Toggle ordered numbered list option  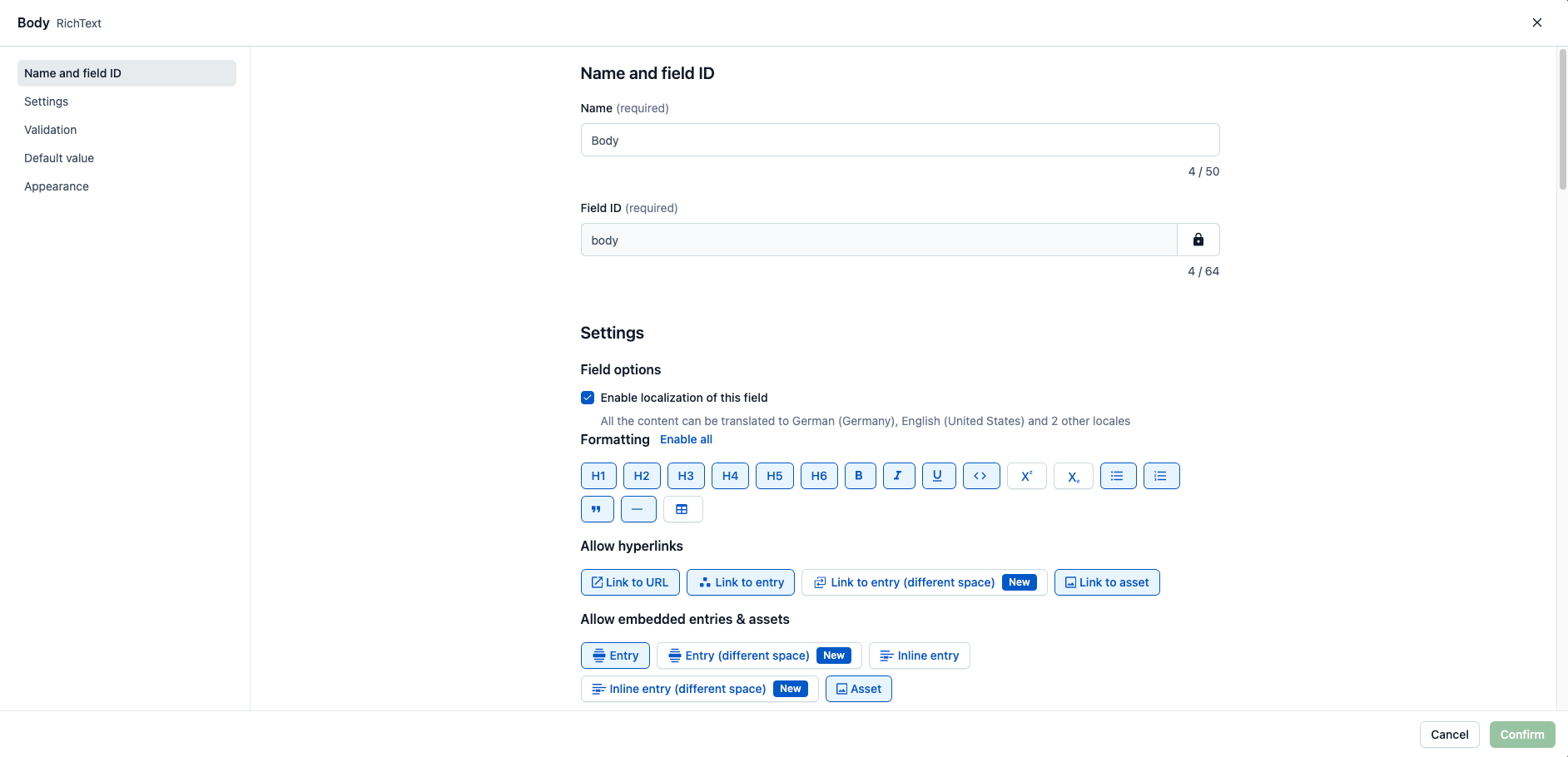(x=1162, y=476)
